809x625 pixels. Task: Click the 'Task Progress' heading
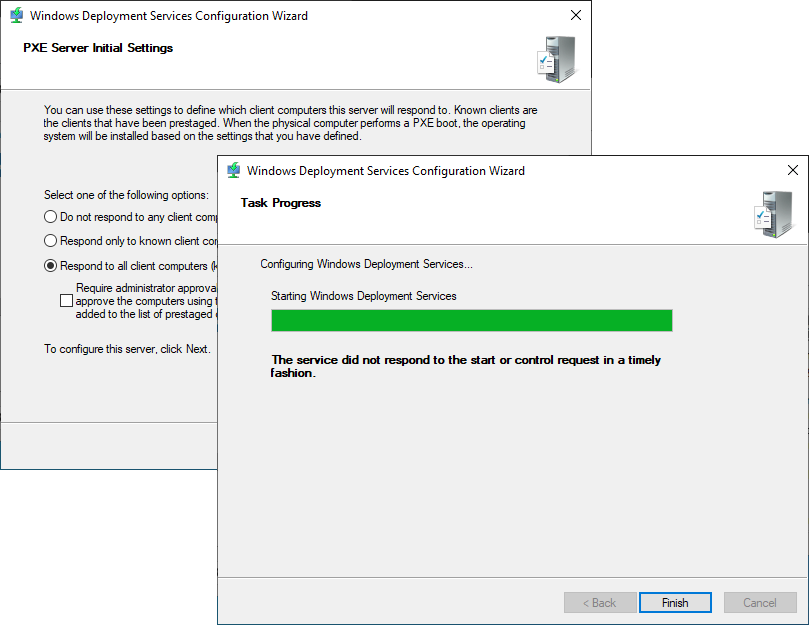(281, 203)
